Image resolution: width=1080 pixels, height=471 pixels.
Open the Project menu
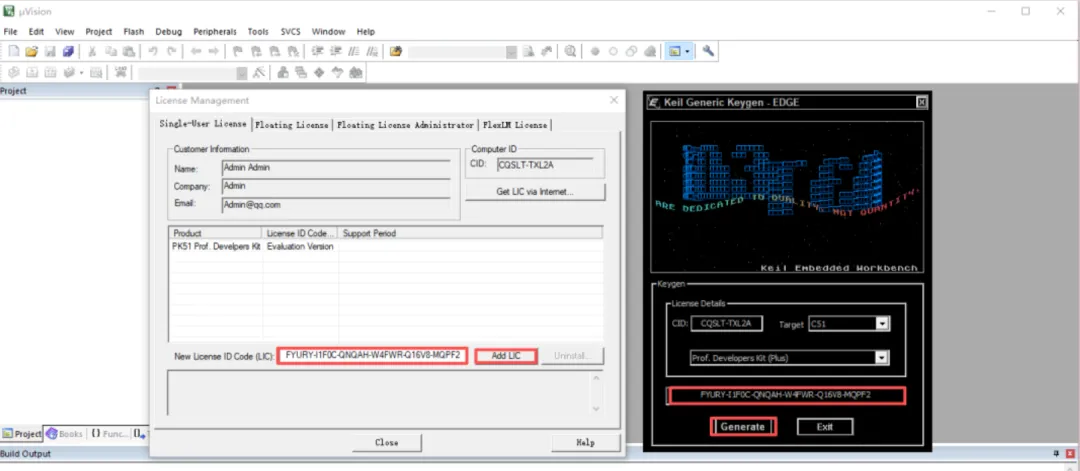[98, 32]
